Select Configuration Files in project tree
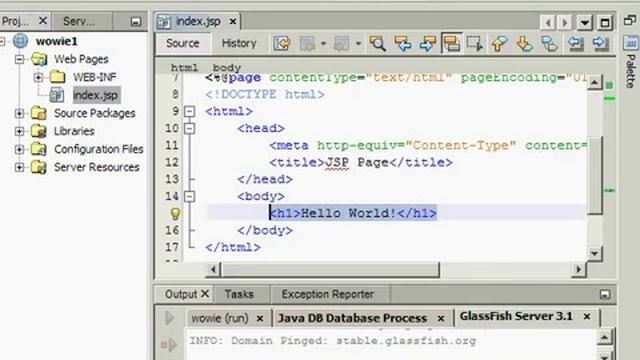 [99, 149]
